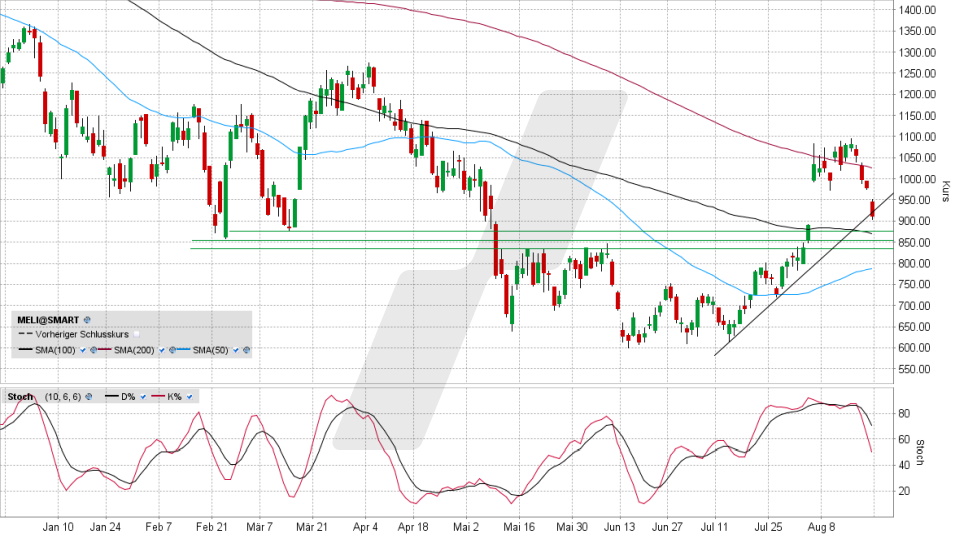Click the vertical Stoch axis title

pyautogui.click(x=920, y=452)
